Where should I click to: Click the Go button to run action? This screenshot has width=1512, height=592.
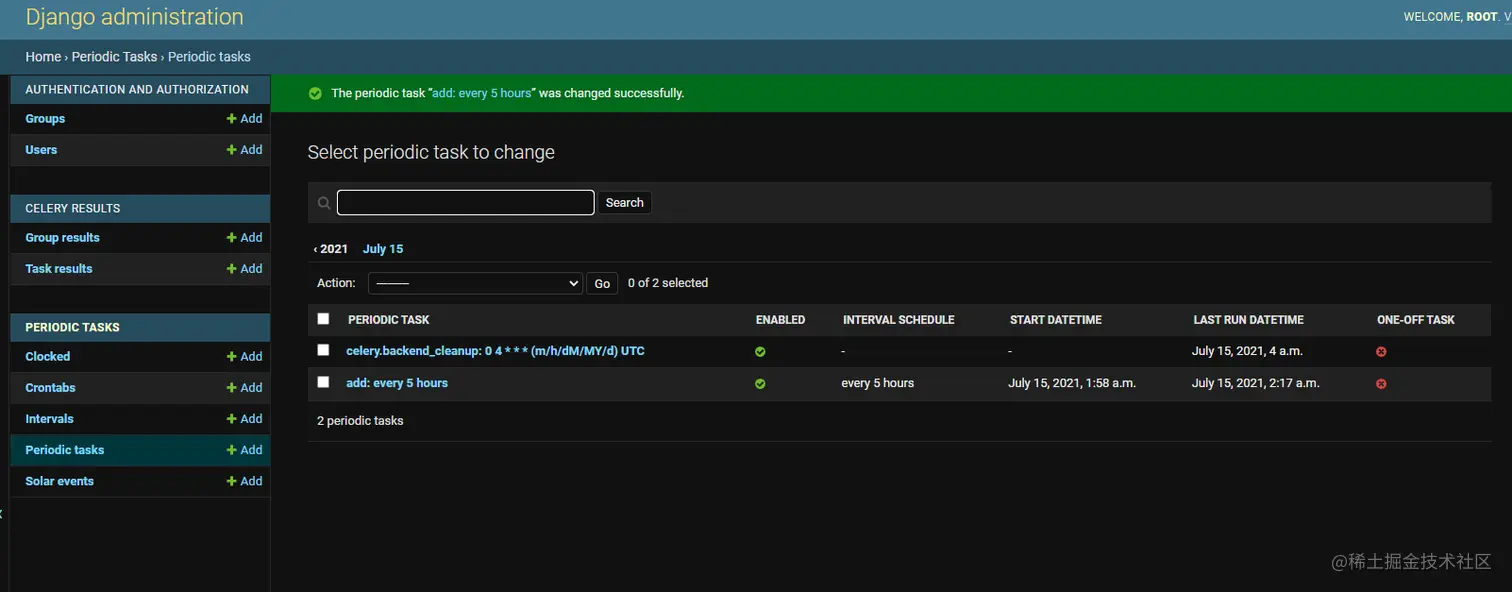[602, 283]
